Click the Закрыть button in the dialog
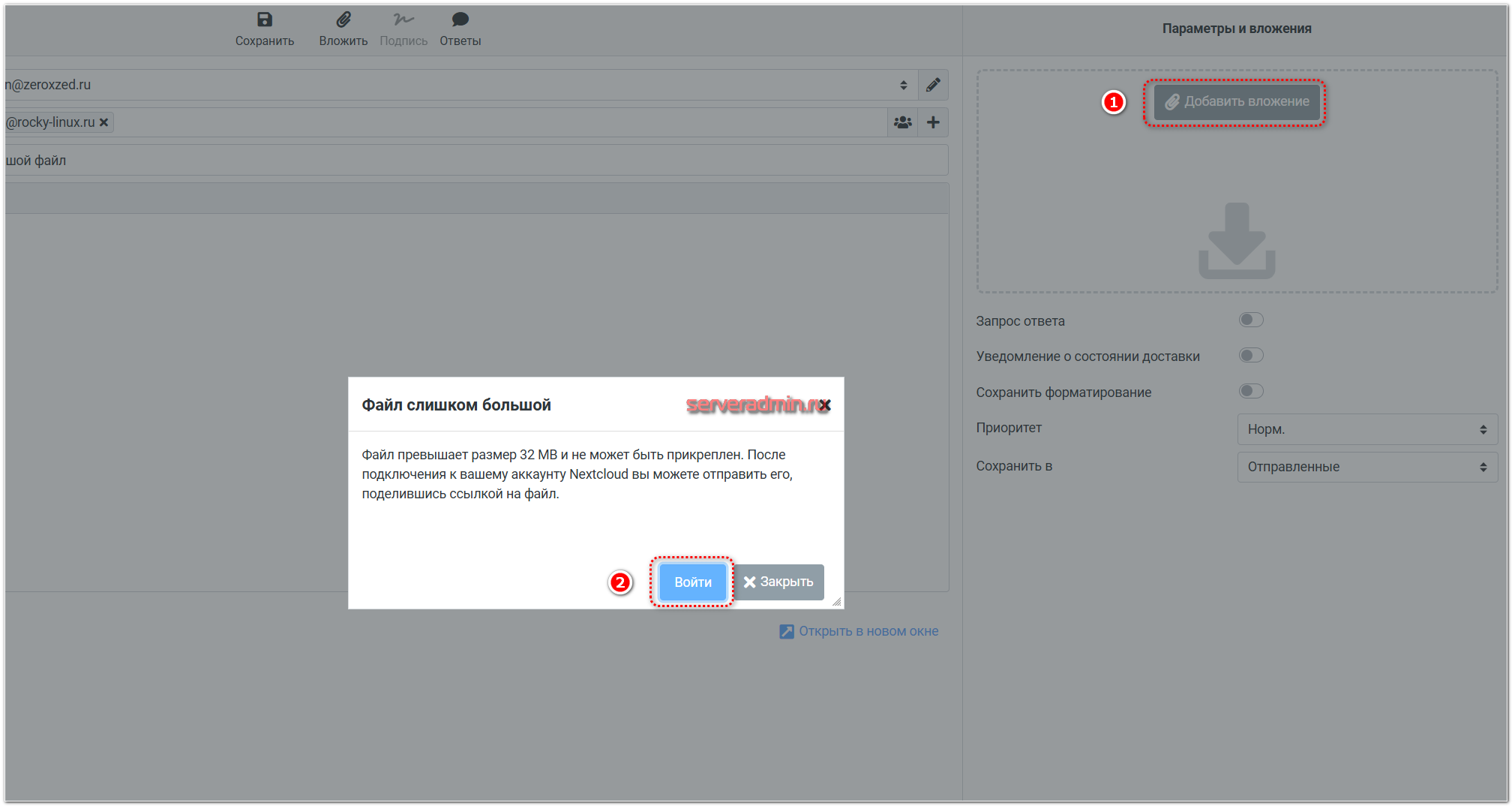Viewport: 1512px width, 806px height. pos(778,582)
